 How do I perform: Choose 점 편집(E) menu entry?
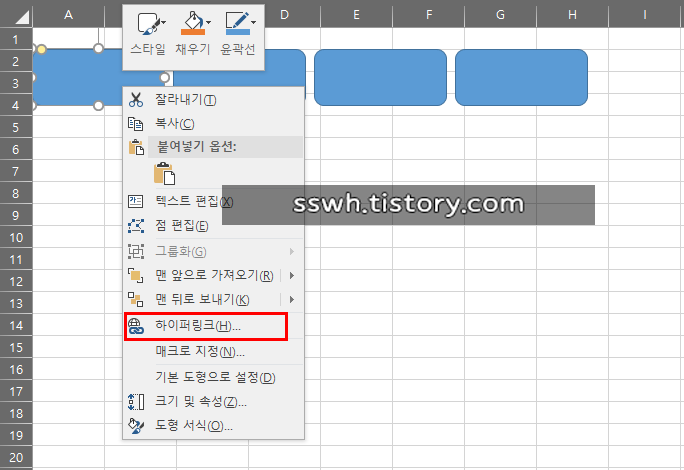[213, 226]
